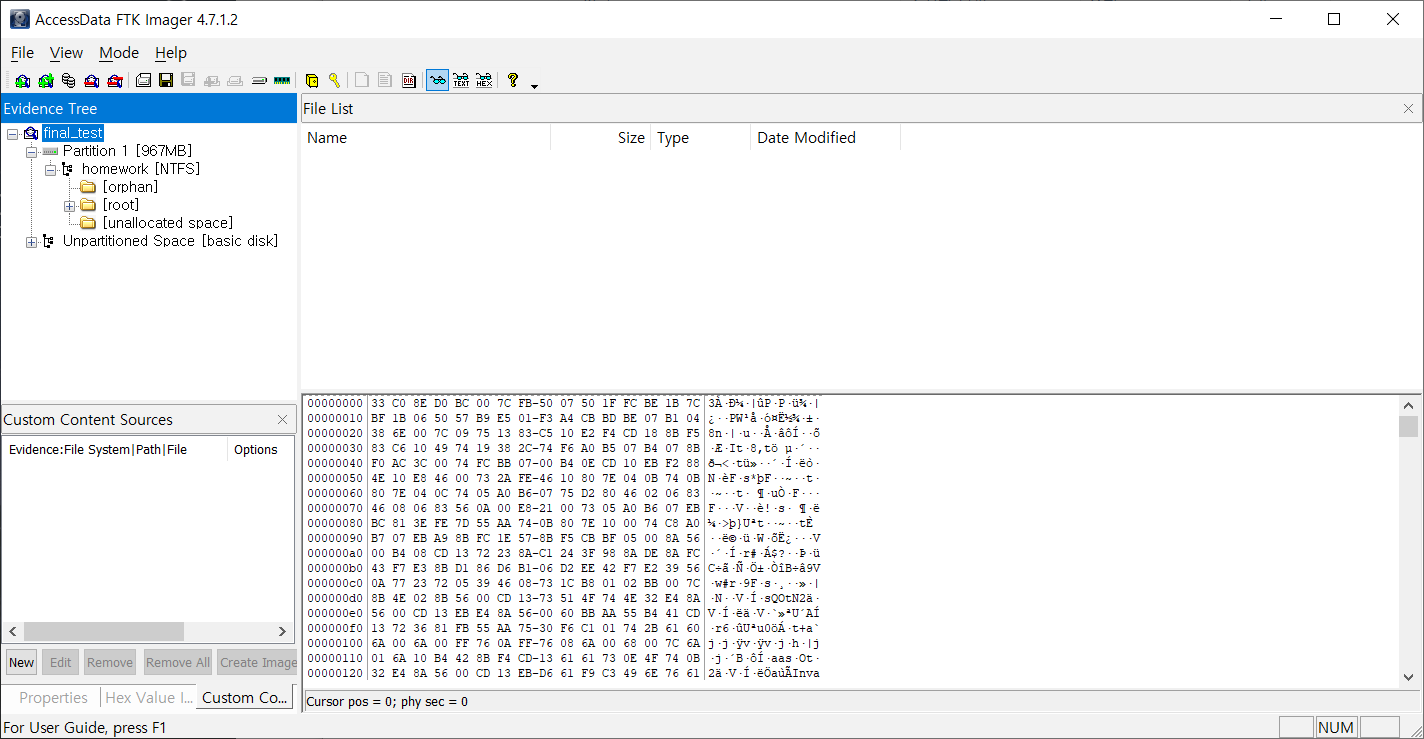Click the Remove All button
The width and height of the screenshot is (1424, 739).
[x=177, y=662]
